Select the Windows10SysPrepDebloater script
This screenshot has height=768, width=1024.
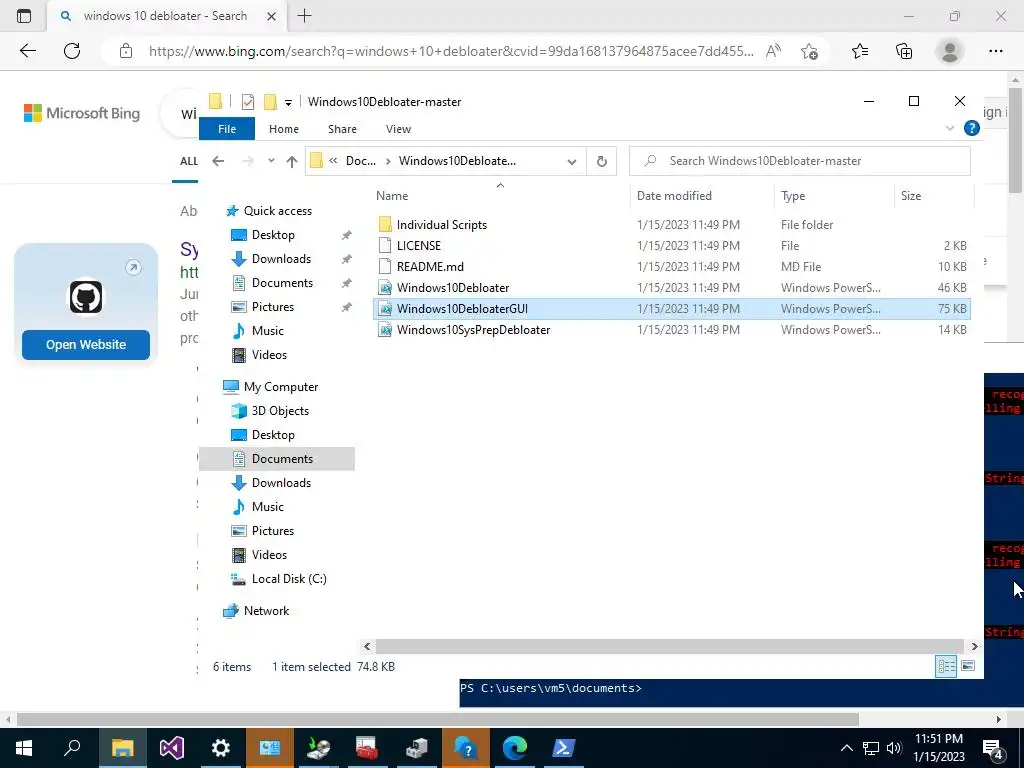pyautogui.click(x=473, y=330)
